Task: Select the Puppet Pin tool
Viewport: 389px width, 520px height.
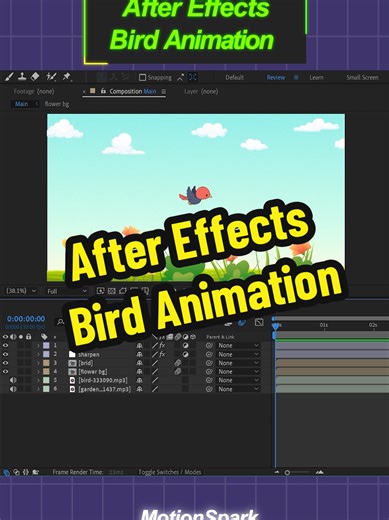Action: pos(67,77)
